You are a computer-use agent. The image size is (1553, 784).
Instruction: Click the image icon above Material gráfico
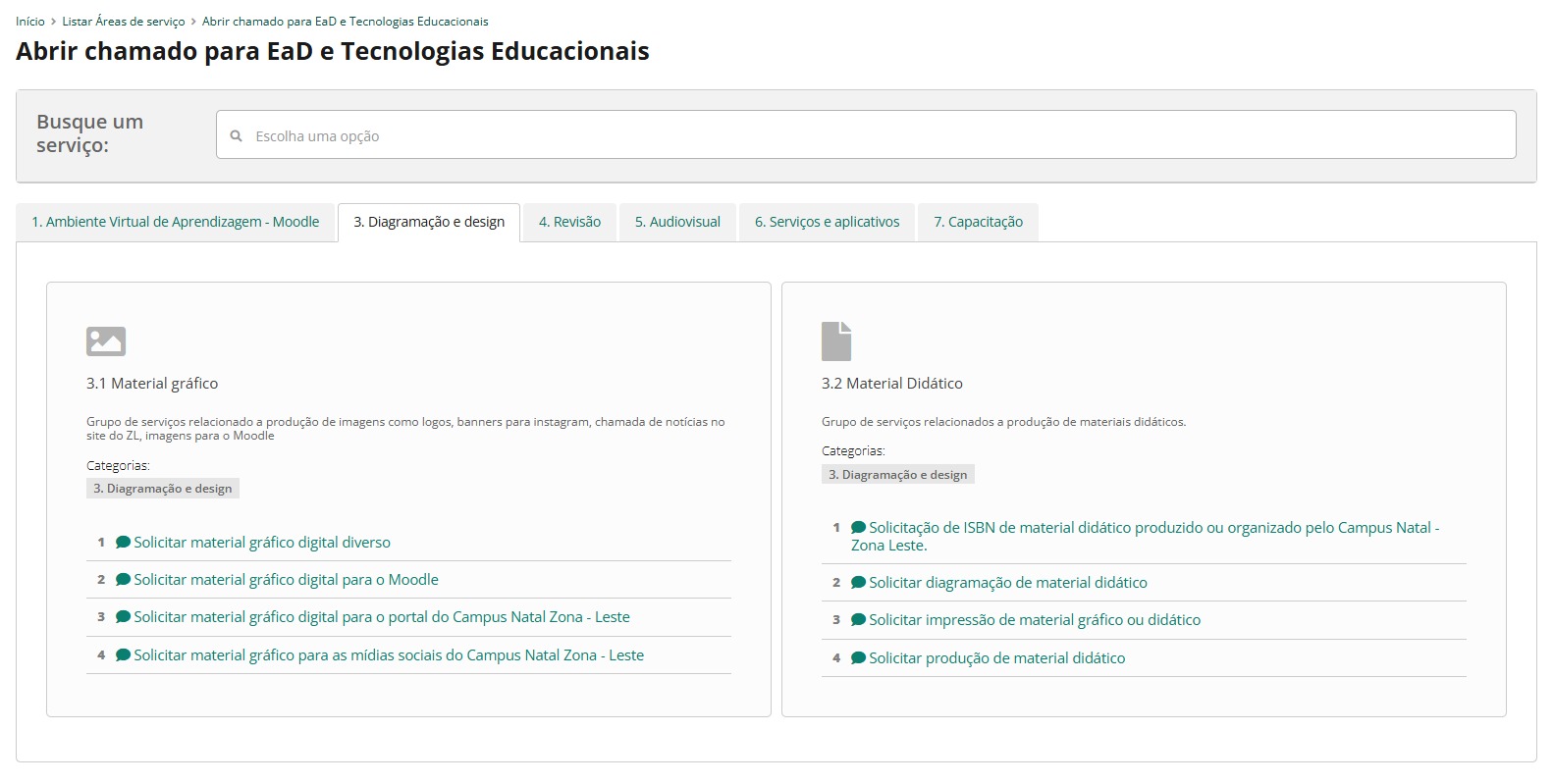(x=106, y=341)
